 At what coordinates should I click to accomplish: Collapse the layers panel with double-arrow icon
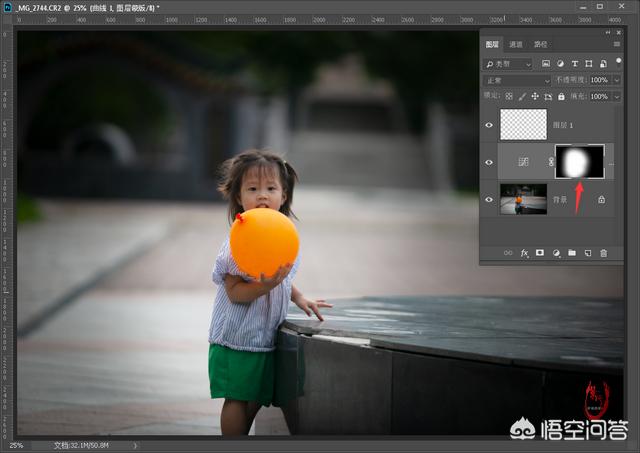608,32
